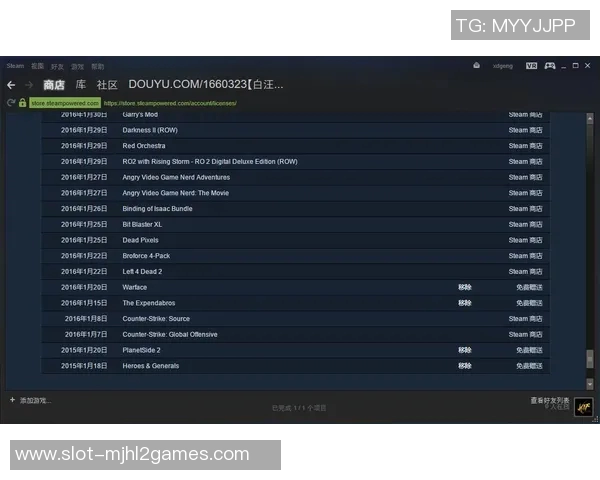This screenshot has width=600, height=480.
Task: Open the Steam menu
Action: tap(15, 66)
